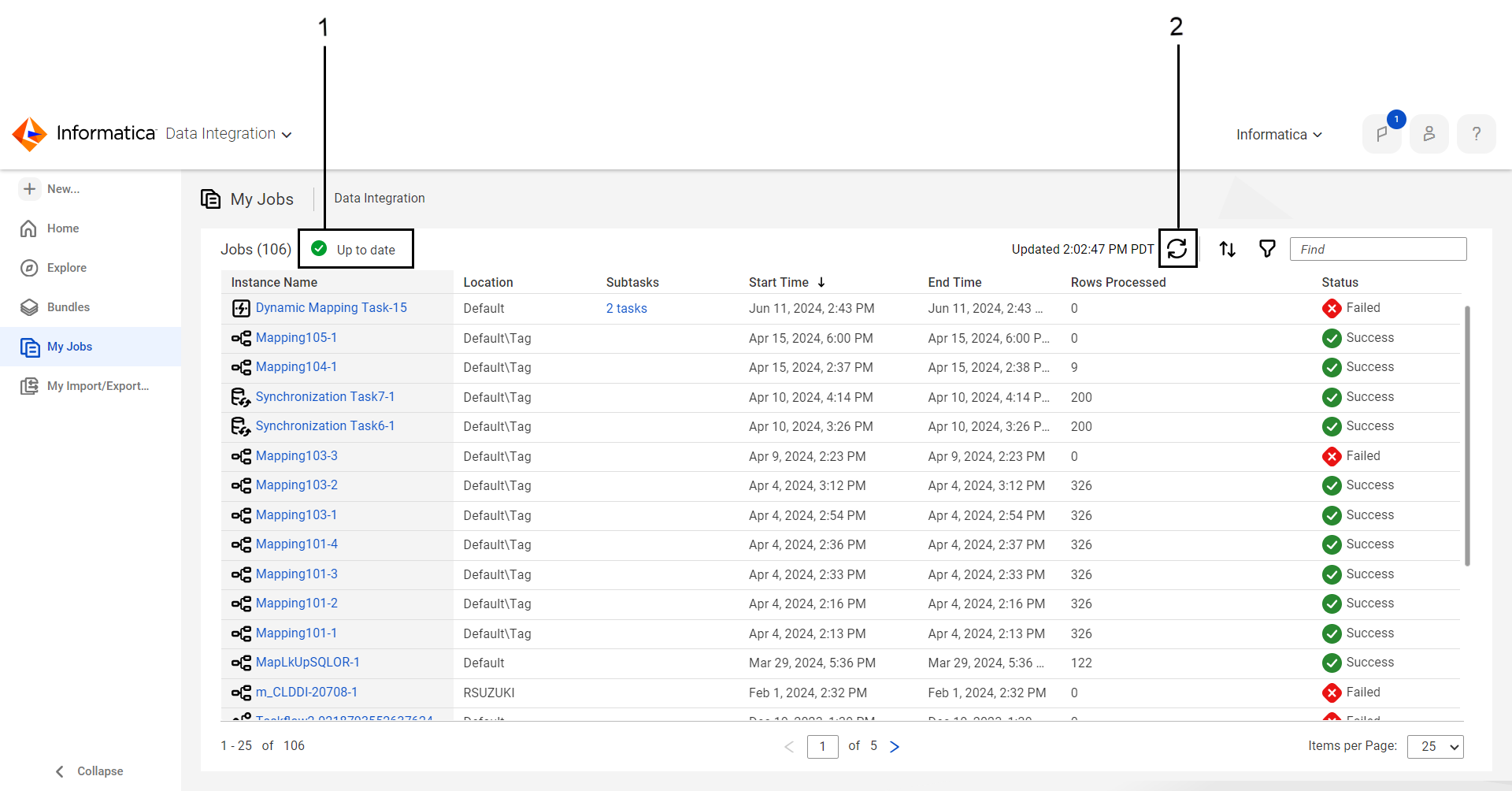This screenshot has width=1512, height=791.
Task: Open Explore in the sidebar
Action: coord(67,268)
